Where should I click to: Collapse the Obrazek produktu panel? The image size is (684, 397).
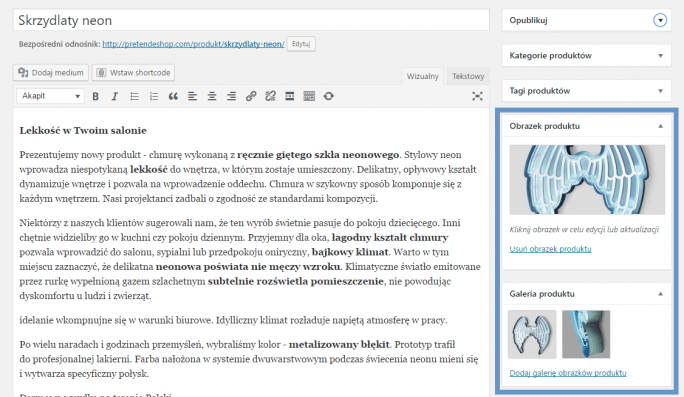[x=660, y=126]
